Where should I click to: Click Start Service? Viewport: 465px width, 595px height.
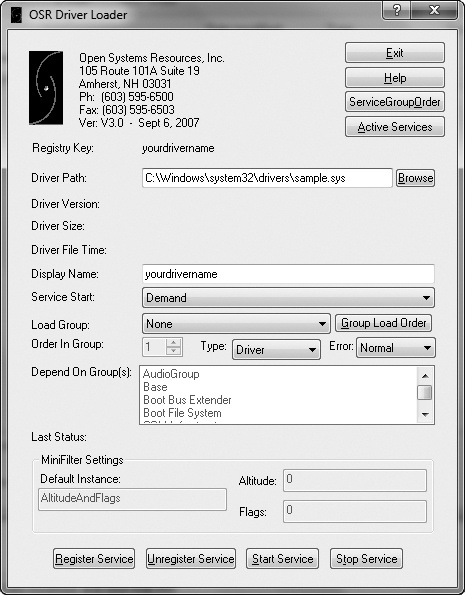tap(282, 559)
